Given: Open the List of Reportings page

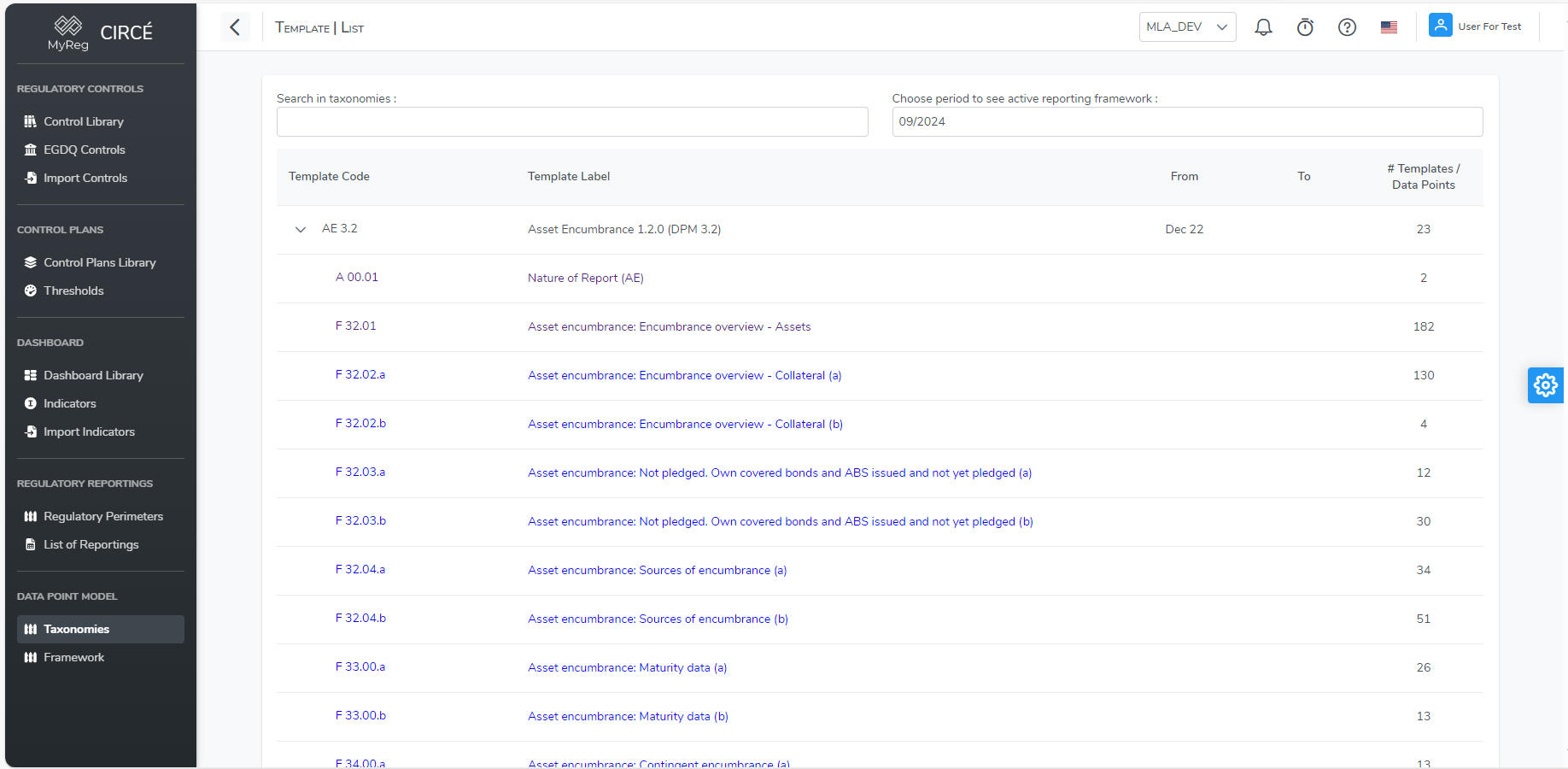Looking at the screenshot, I should click(x=91, y=544).
